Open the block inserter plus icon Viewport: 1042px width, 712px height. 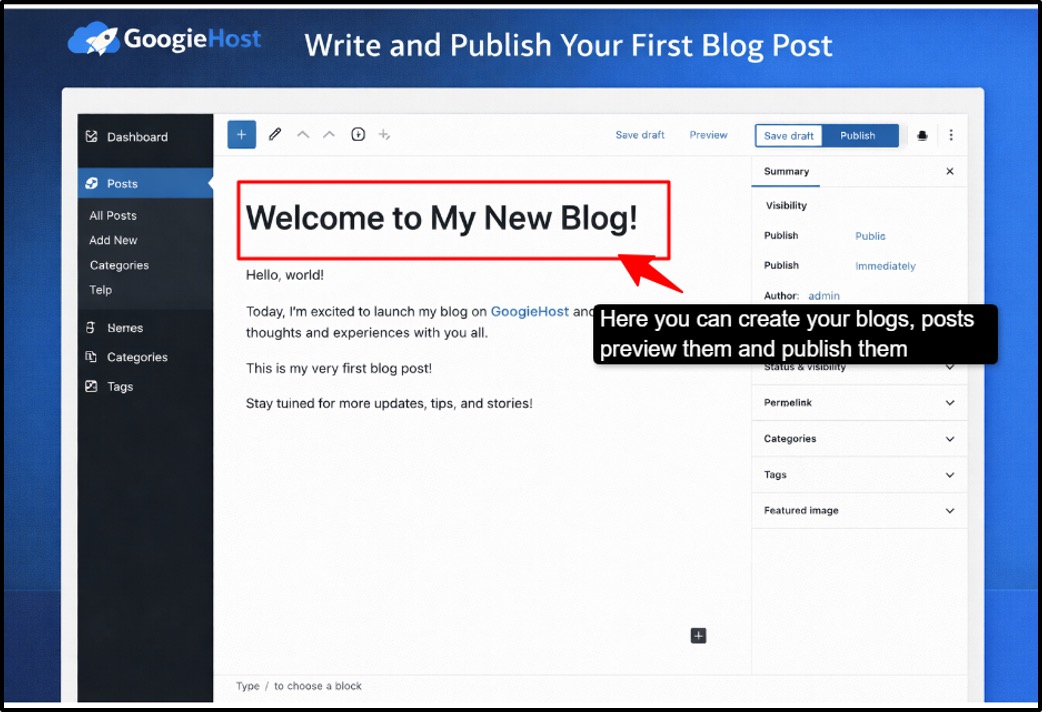[241, 134]
